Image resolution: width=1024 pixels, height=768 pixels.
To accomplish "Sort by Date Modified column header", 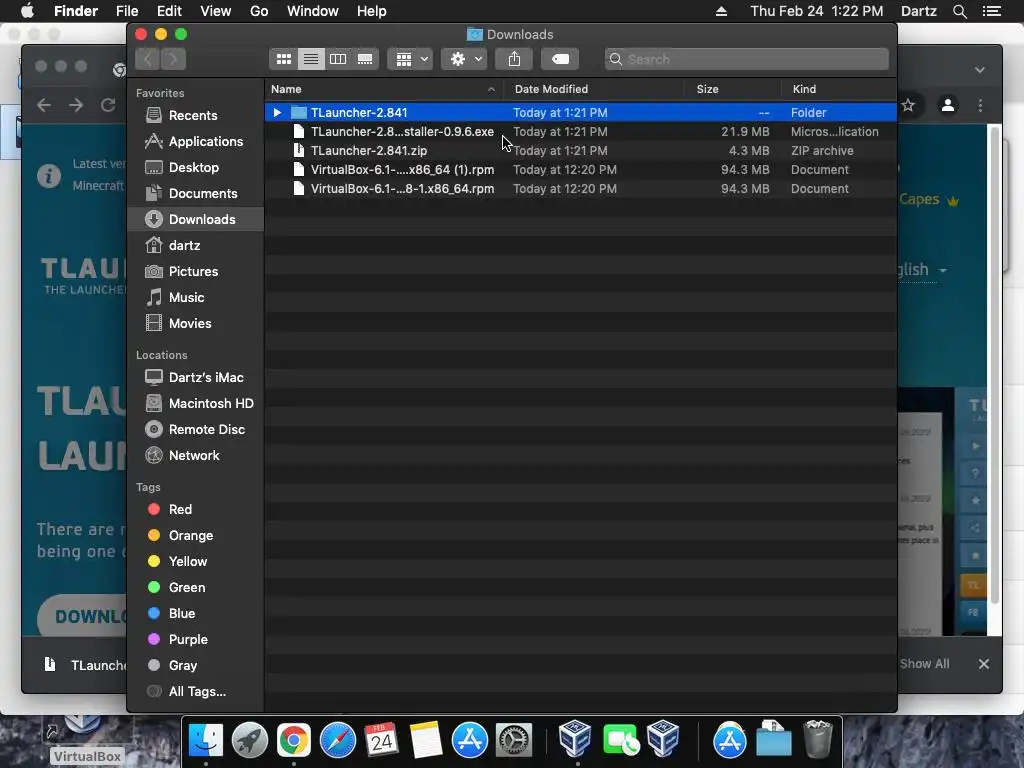I will (x=594, y=89).
